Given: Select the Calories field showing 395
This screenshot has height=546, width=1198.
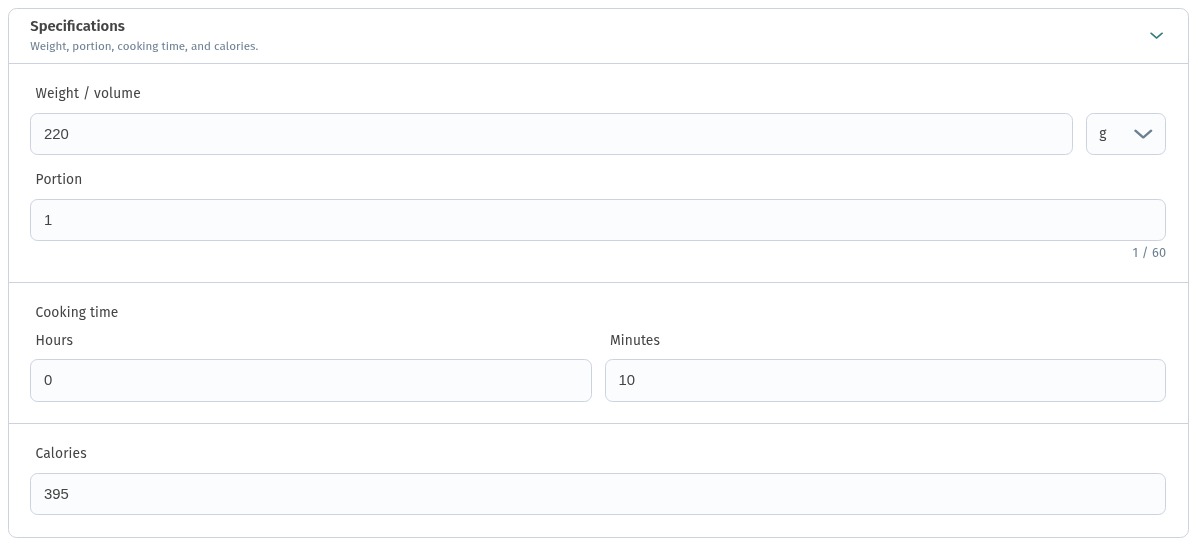Looking at the screenshot, I should (x=597, y=494).
